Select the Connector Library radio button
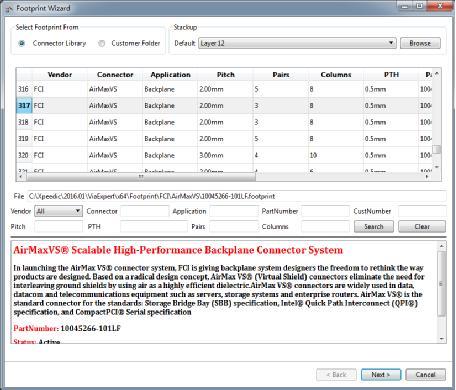Viewport: 456px width, 390px height. (22, 43)
